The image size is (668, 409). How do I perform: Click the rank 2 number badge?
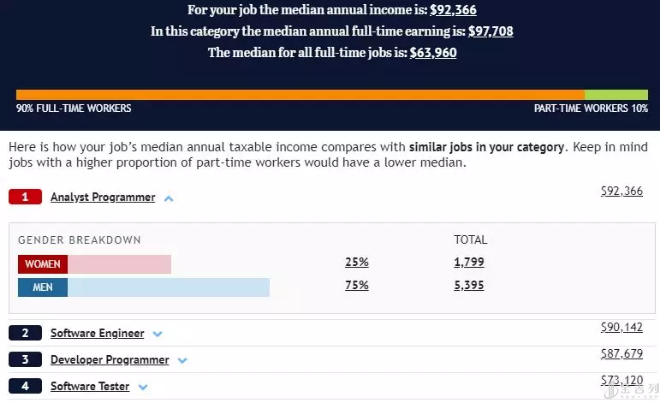[24, 333]
